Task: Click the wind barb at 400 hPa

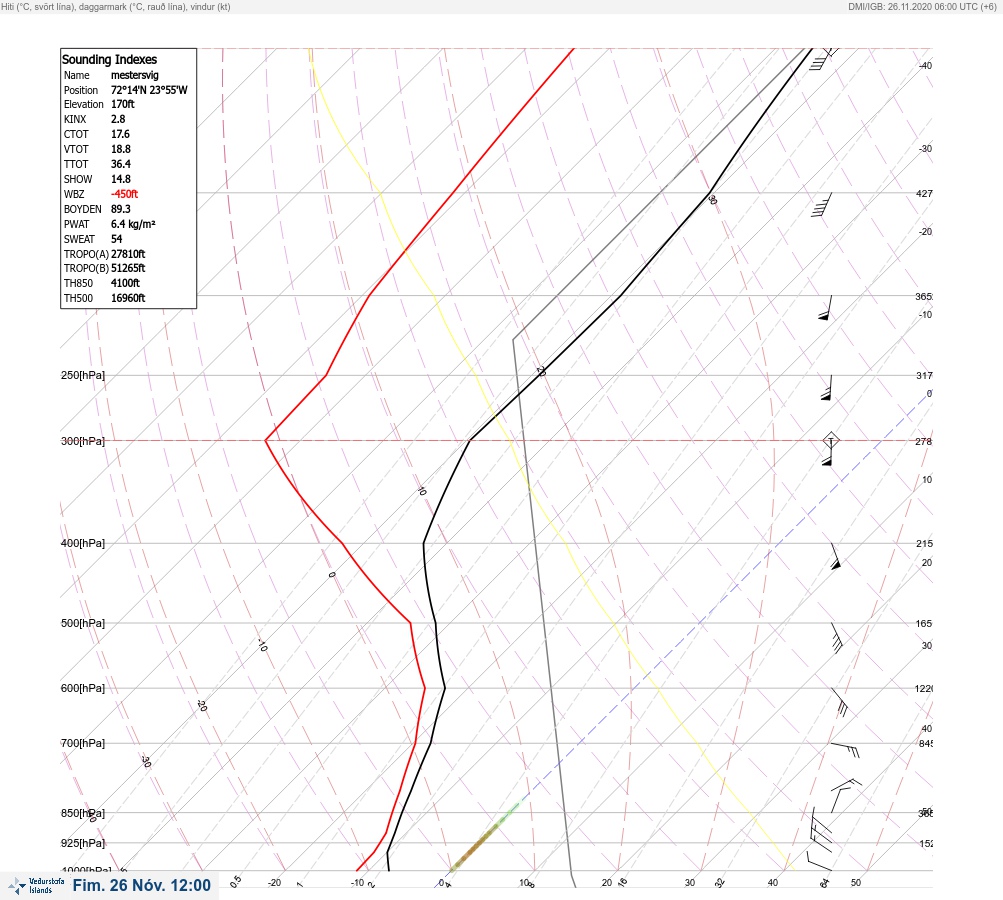Action: tap(835, 556)
